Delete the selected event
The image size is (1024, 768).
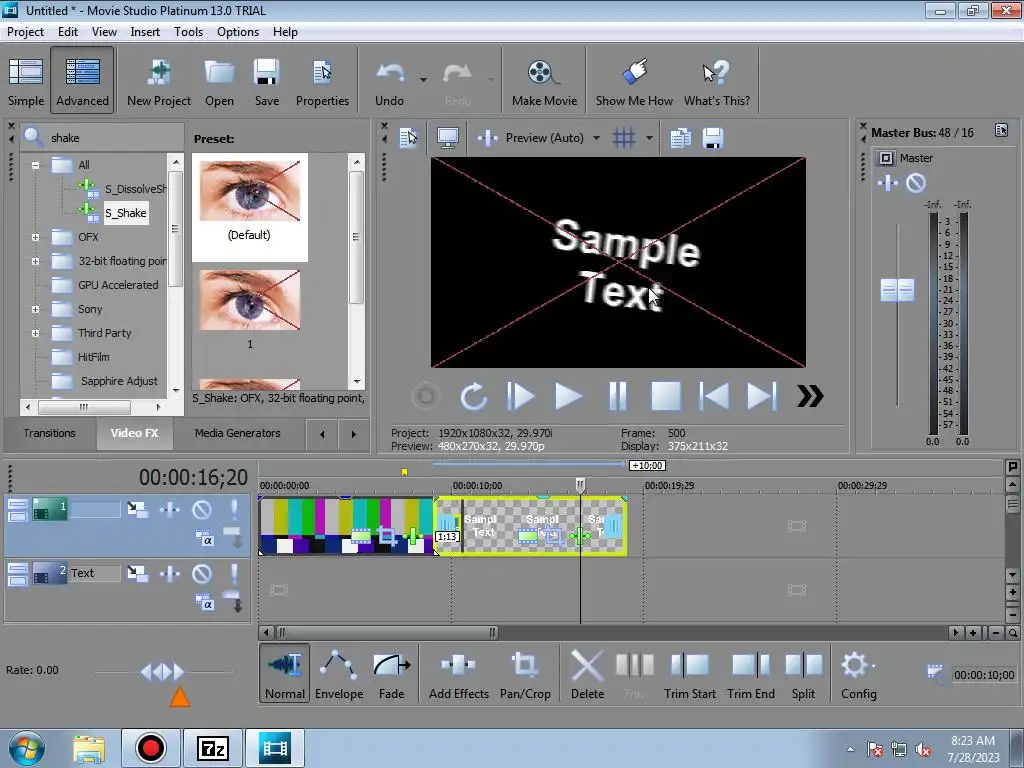coord(587,673)
